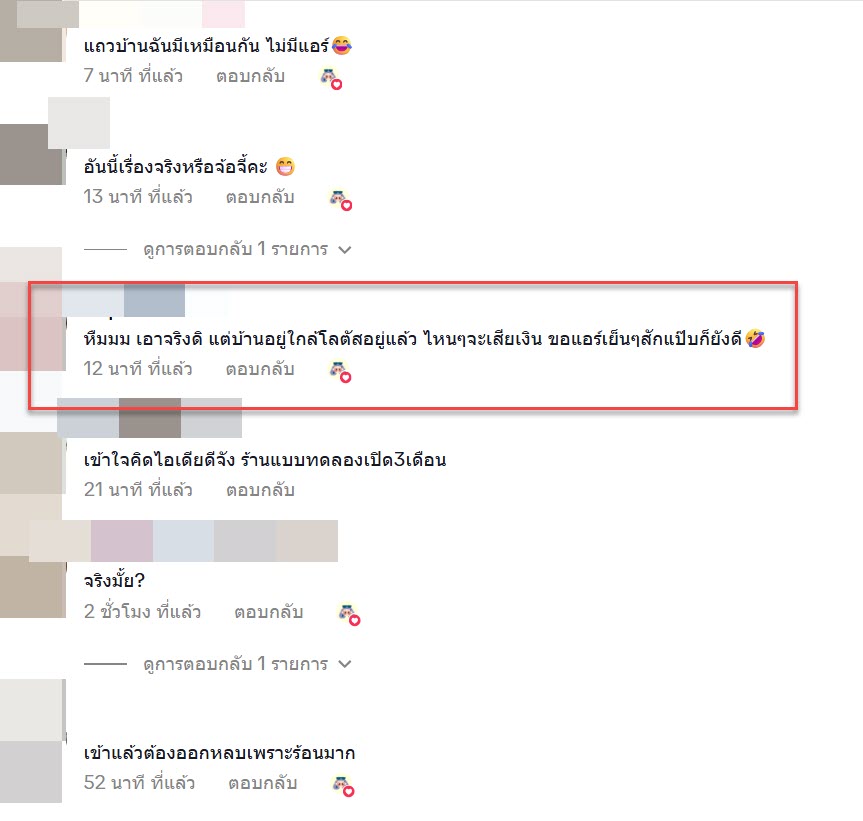Click the reaction icon under the 7 นาที comment
Viewport: 863px width, 821px height.
pos(331,79)
